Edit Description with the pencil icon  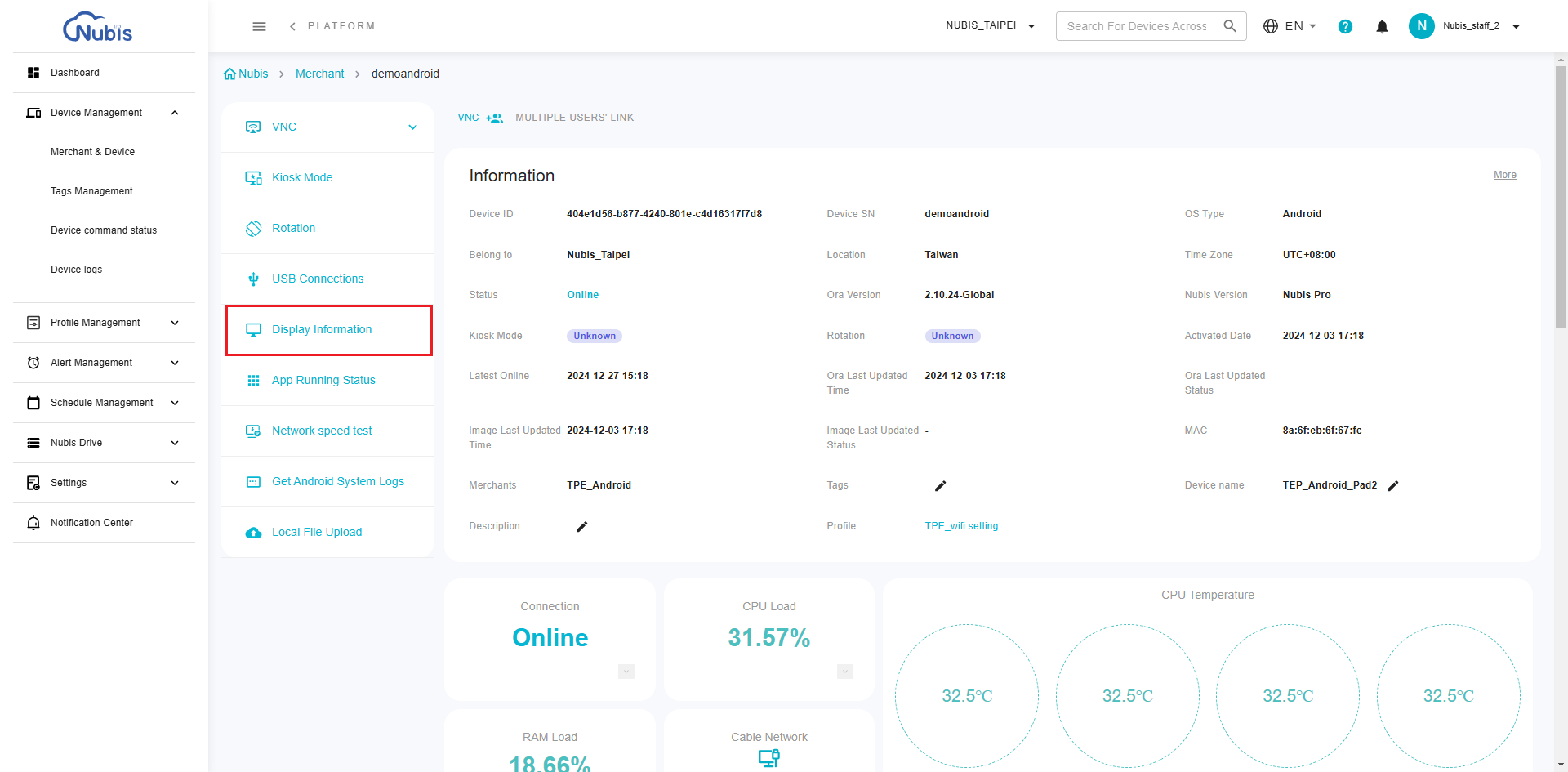(582, 526)
